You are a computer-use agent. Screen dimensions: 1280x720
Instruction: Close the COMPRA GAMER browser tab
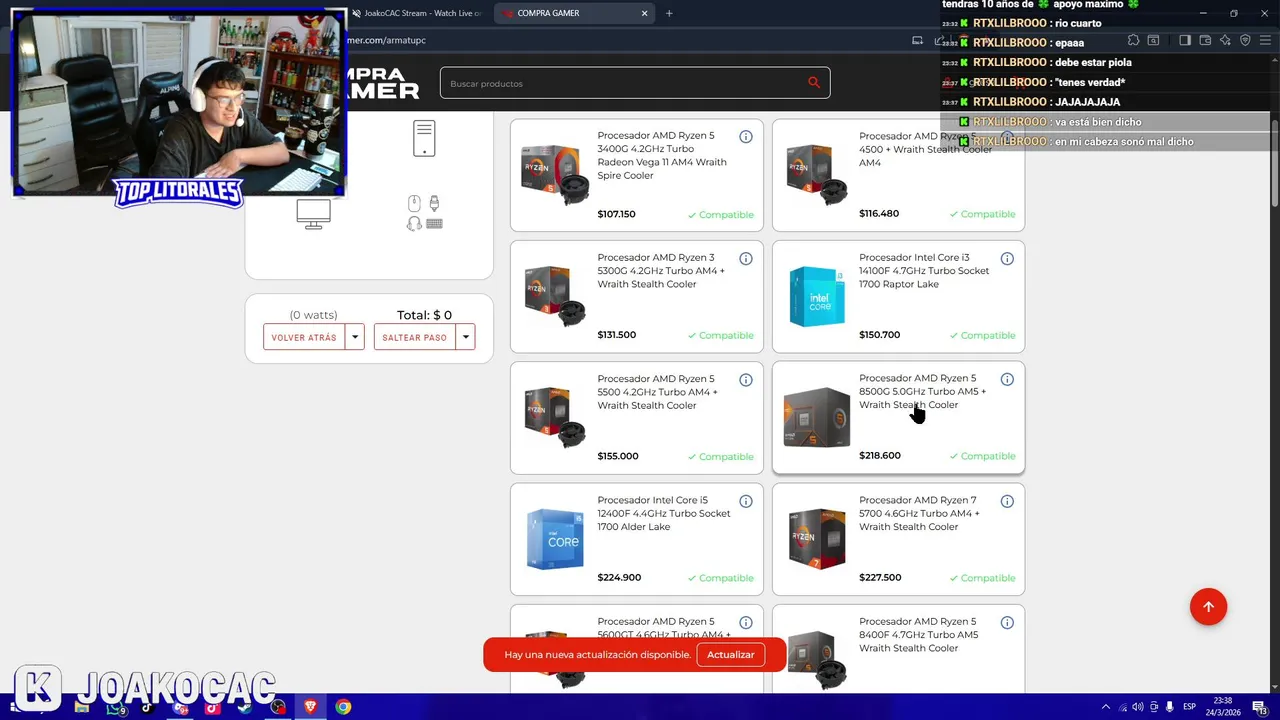(x=644, y=13)
